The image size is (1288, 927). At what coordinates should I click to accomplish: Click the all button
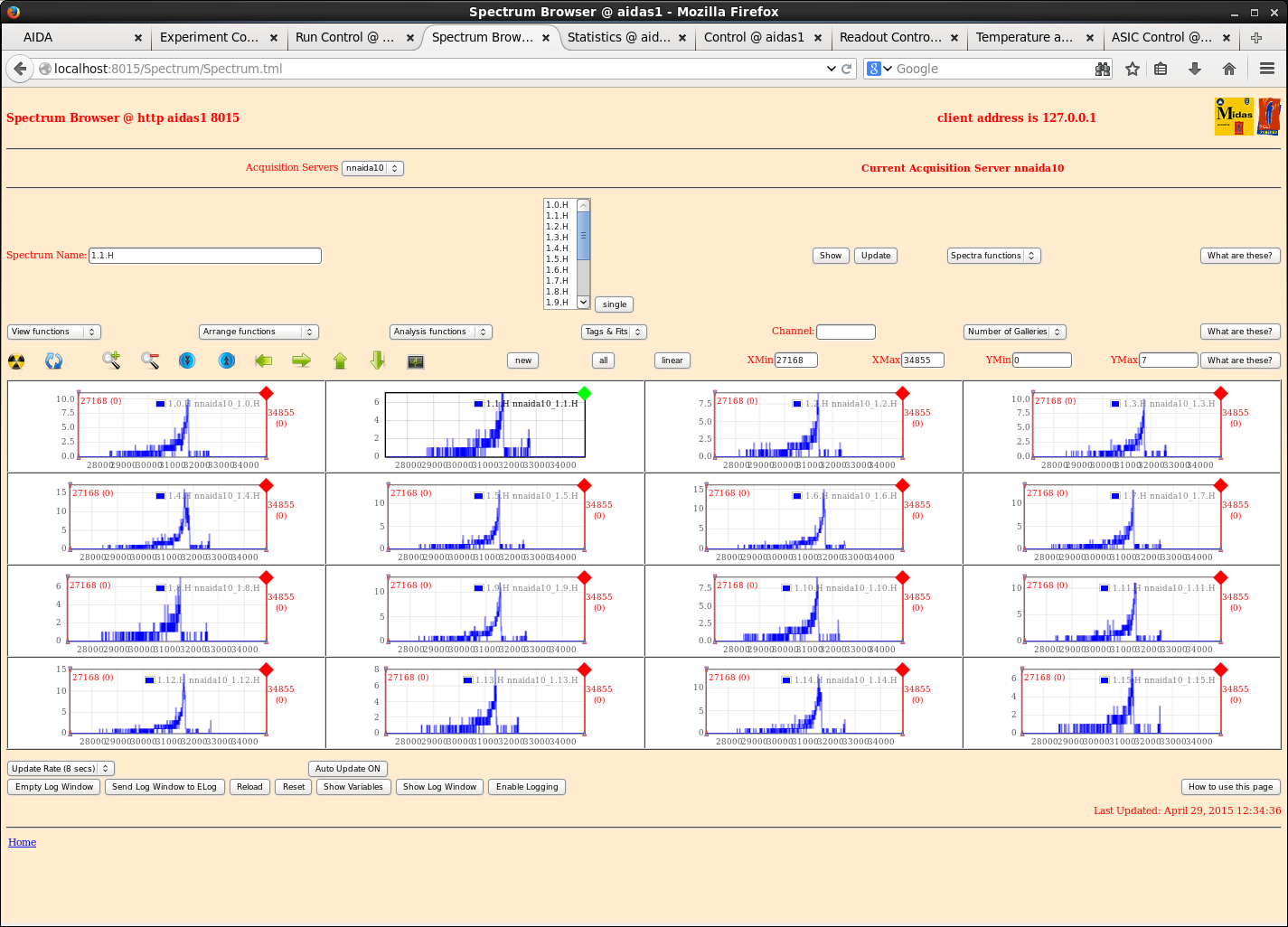point(604,360)
